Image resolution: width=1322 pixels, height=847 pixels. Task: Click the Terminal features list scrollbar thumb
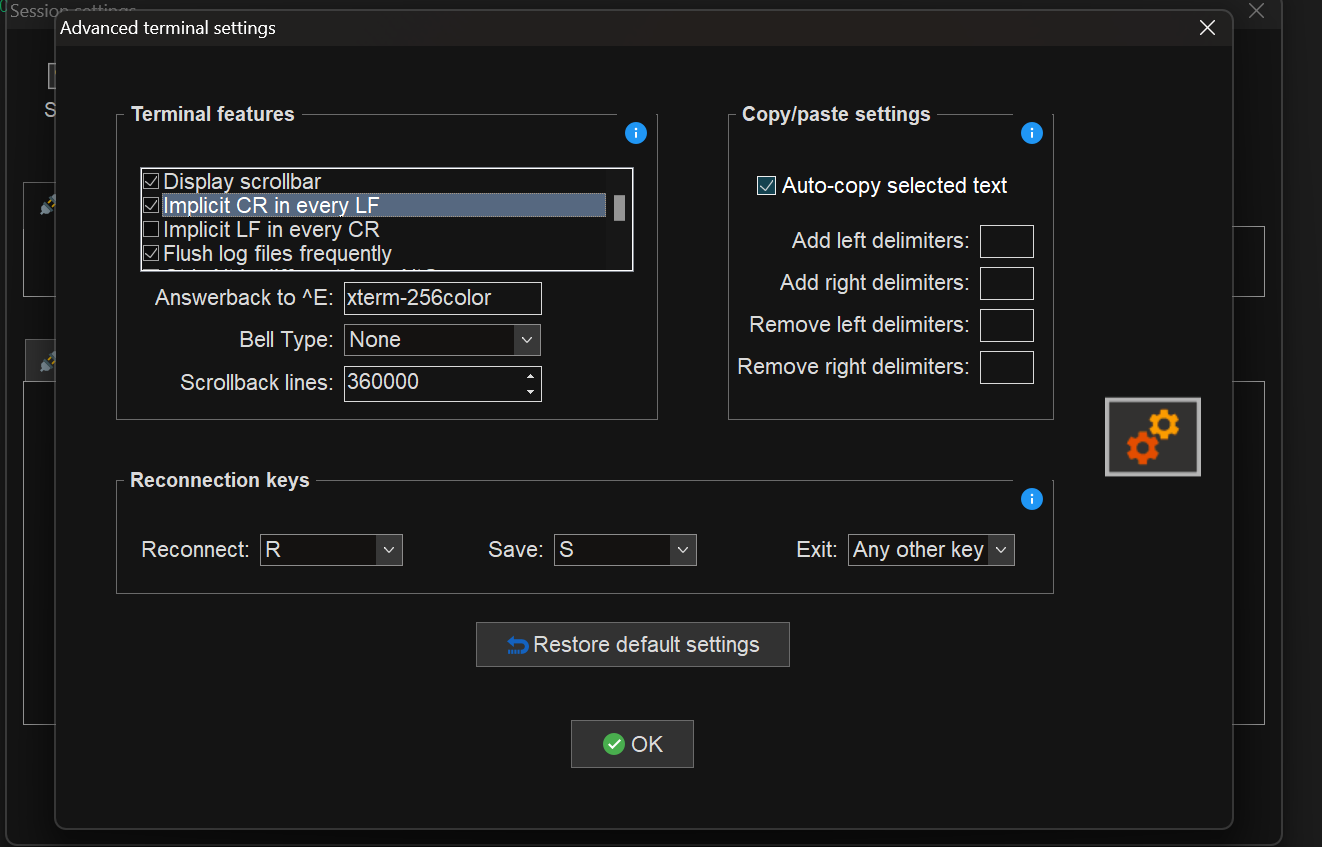(x=620, y=208)
